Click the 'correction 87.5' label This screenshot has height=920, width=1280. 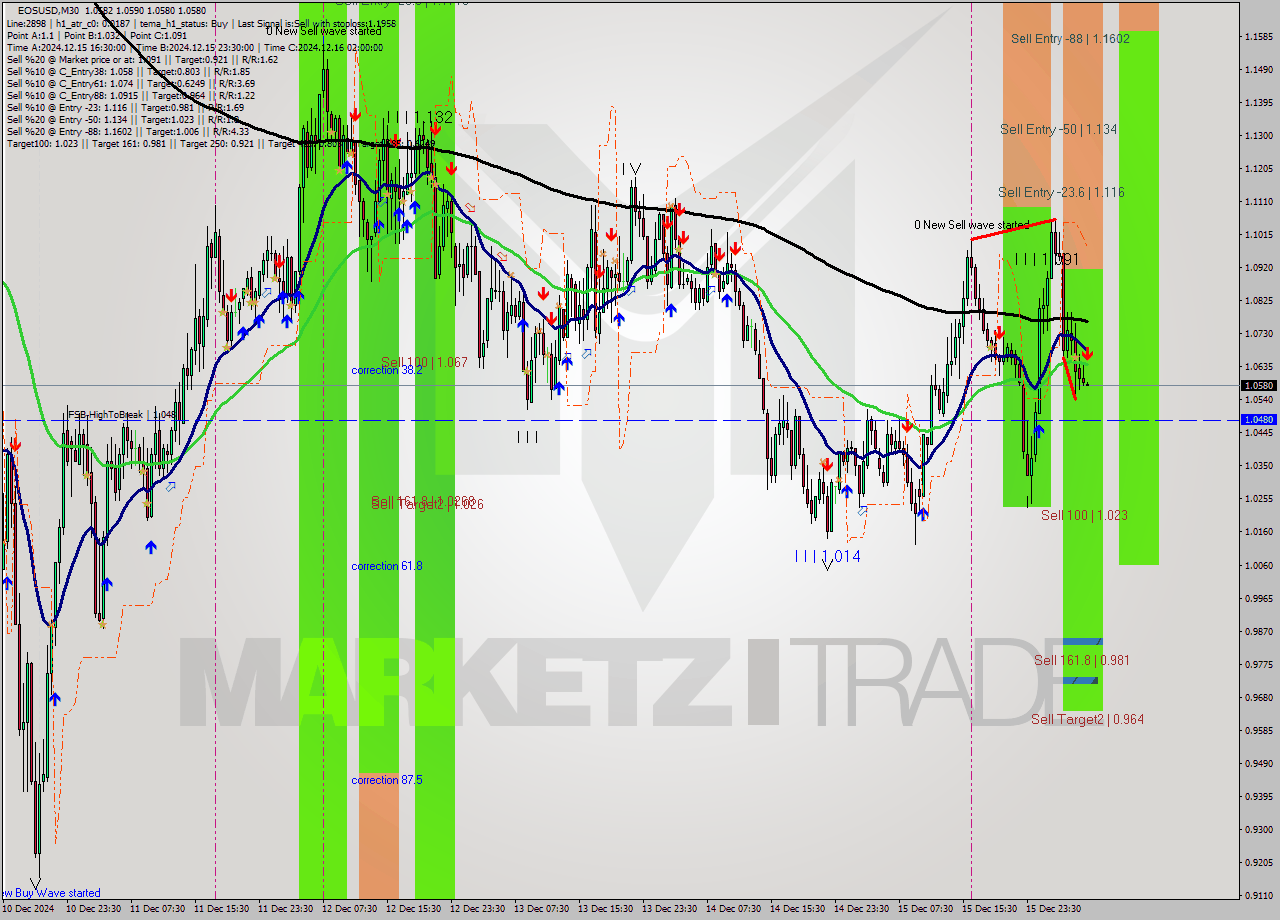387,780
